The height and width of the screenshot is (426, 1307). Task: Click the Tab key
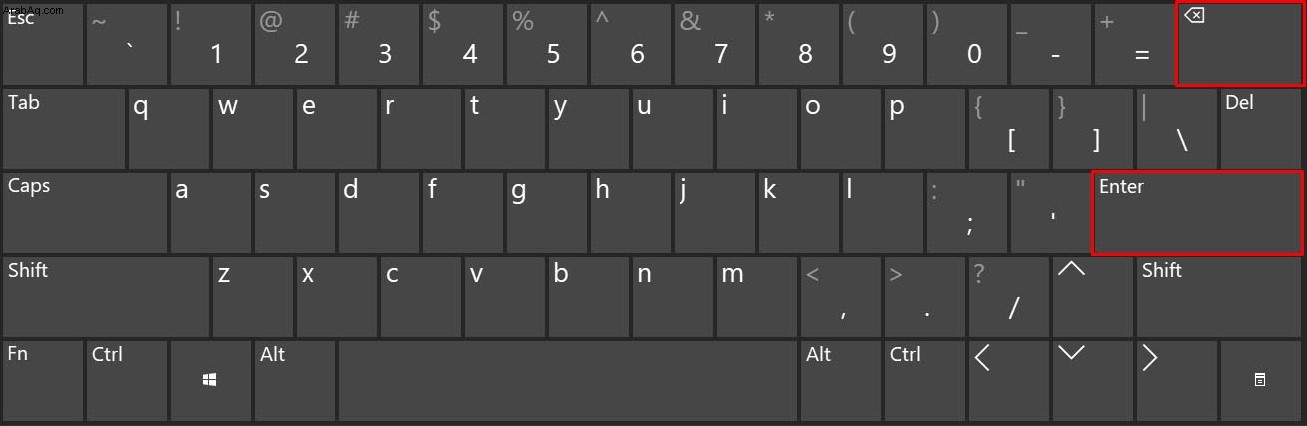63,128
